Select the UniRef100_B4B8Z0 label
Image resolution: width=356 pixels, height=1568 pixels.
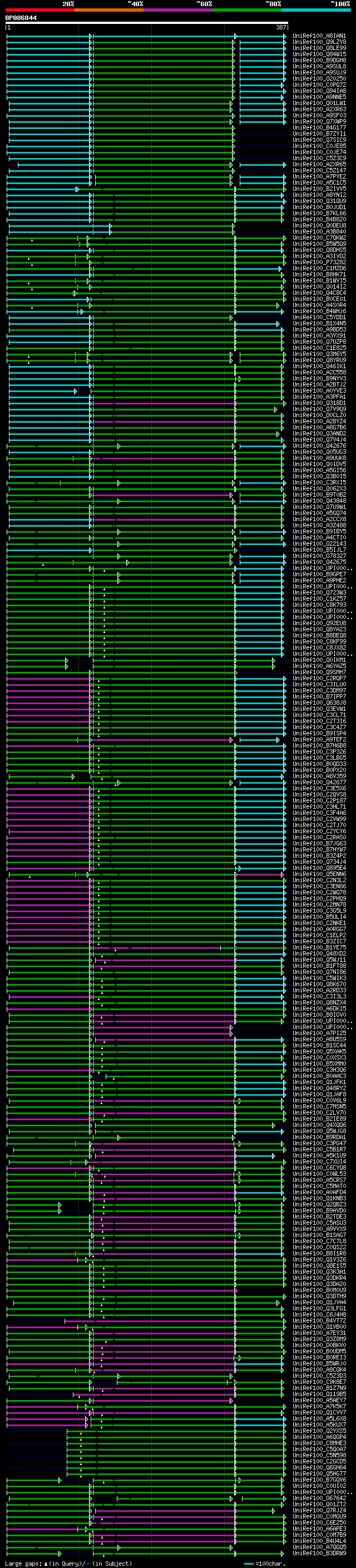click(x=319, y=219)
